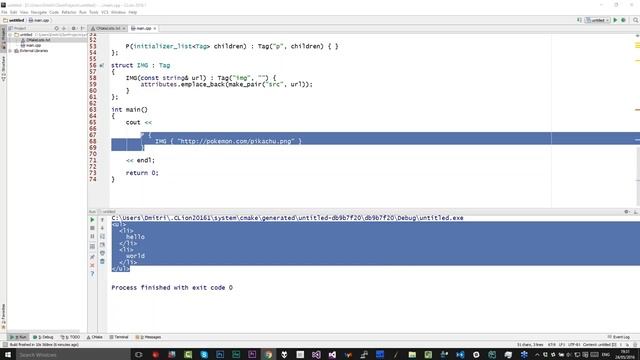Pause output in the Run panel
The width and height of the screenshot is (640, 360).
point(92,236)
